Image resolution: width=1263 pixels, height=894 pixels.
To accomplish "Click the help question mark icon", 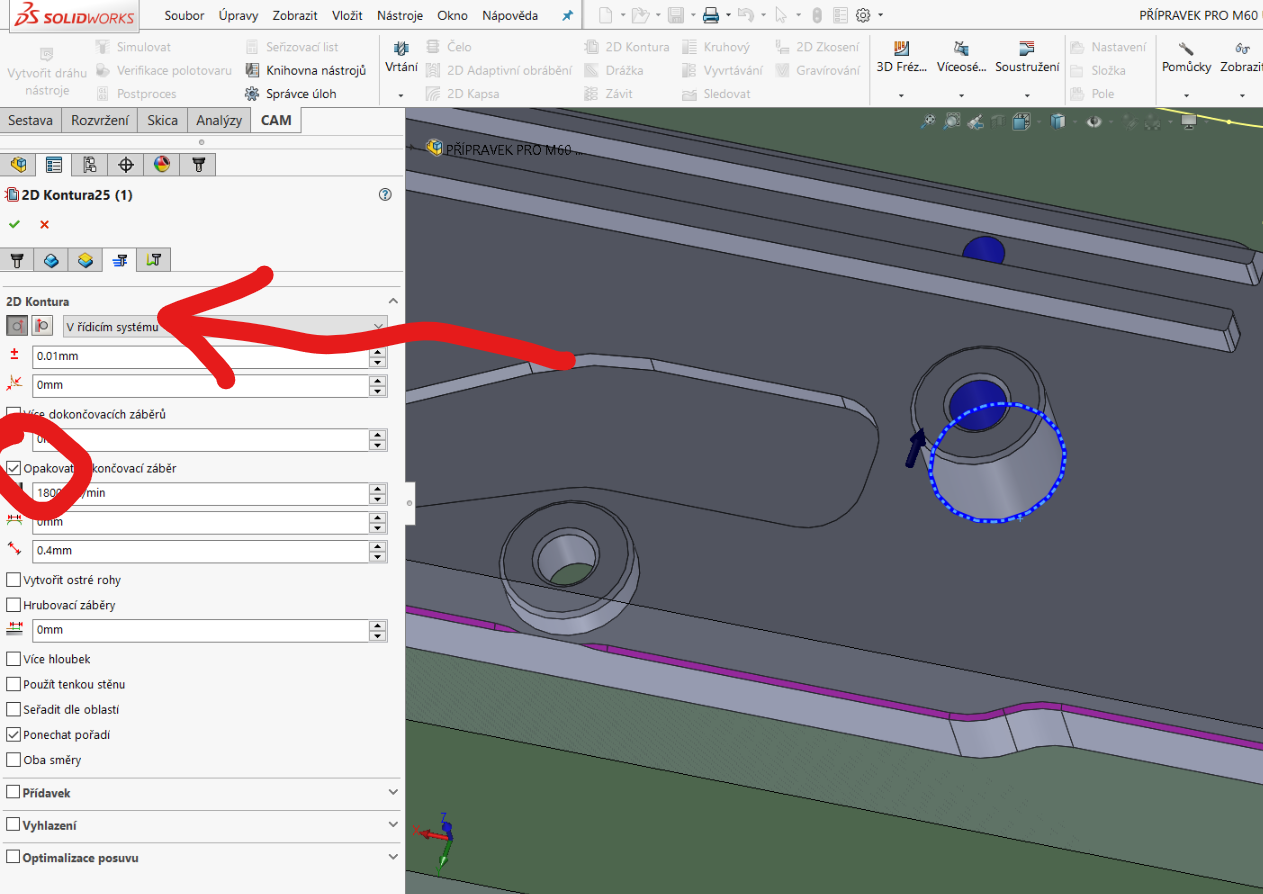I will [x=385, y=195].
